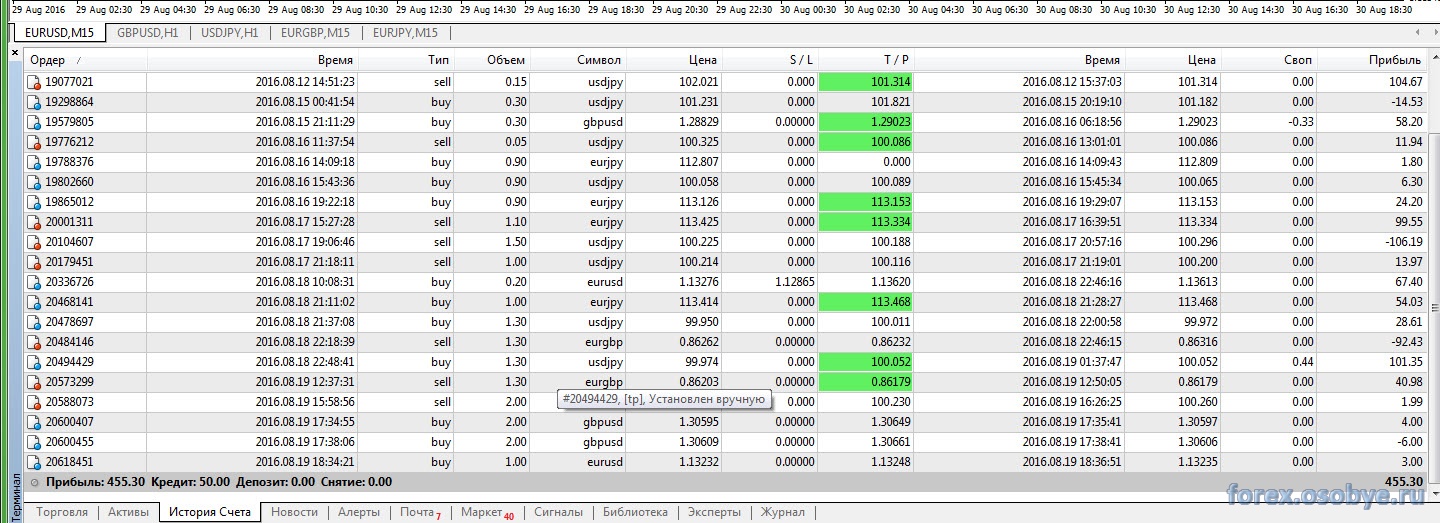The image size is (1440, 523).
Task: Click the order icon for order 20104607
Action: point(34,242)
